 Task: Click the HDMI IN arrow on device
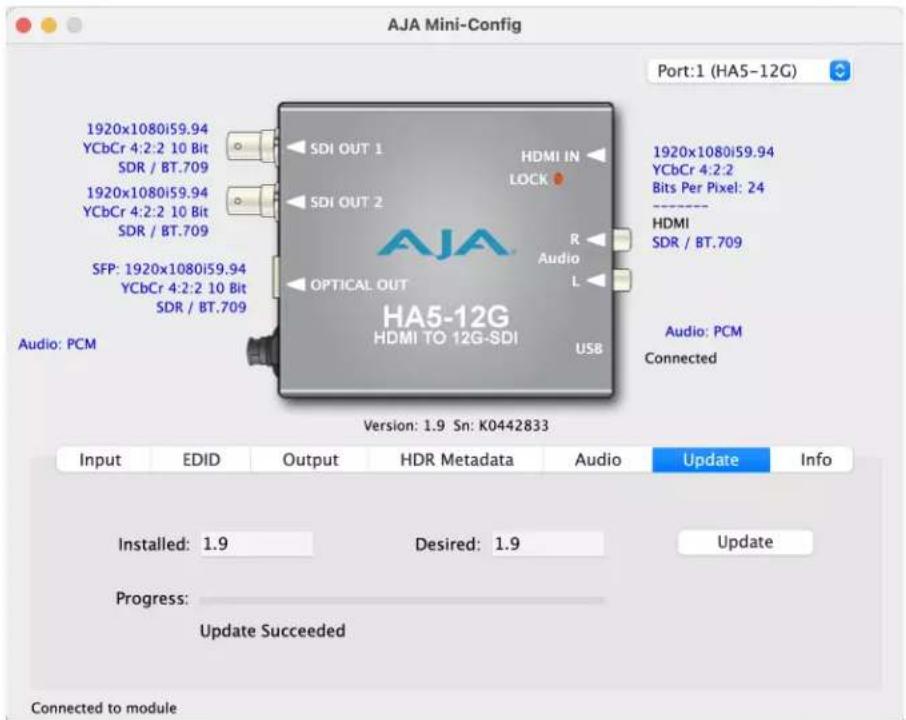coord(597,155)
